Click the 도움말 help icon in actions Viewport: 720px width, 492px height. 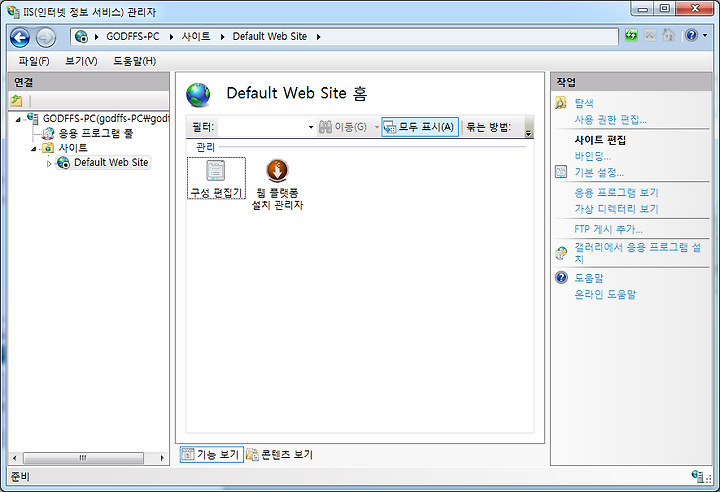click(561, 277)
